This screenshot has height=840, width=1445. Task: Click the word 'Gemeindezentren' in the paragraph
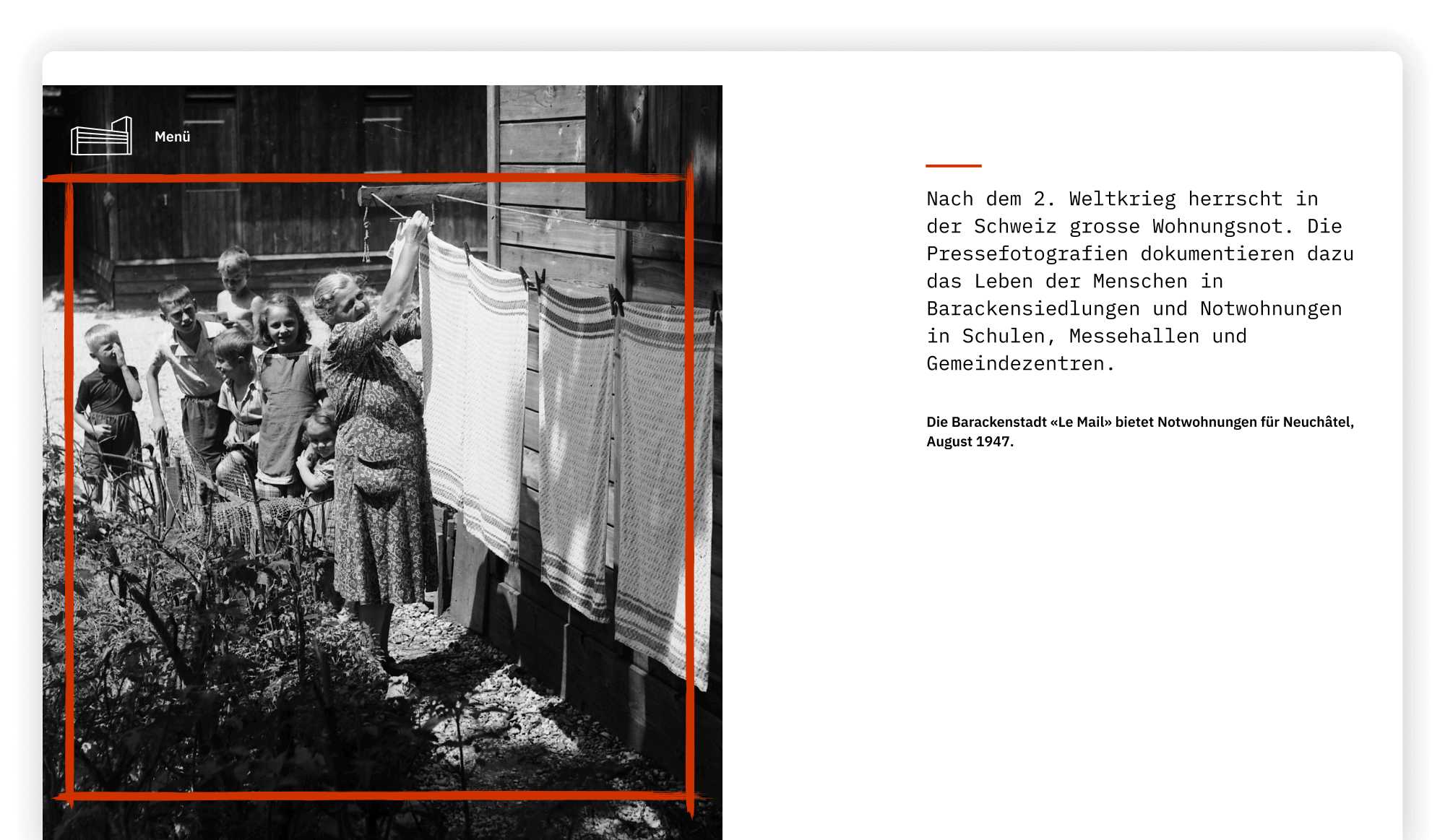(1016, 363)
